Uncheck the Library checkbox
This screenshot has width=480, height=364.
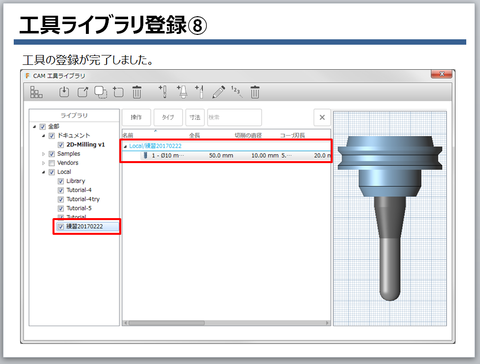[61, 181]
